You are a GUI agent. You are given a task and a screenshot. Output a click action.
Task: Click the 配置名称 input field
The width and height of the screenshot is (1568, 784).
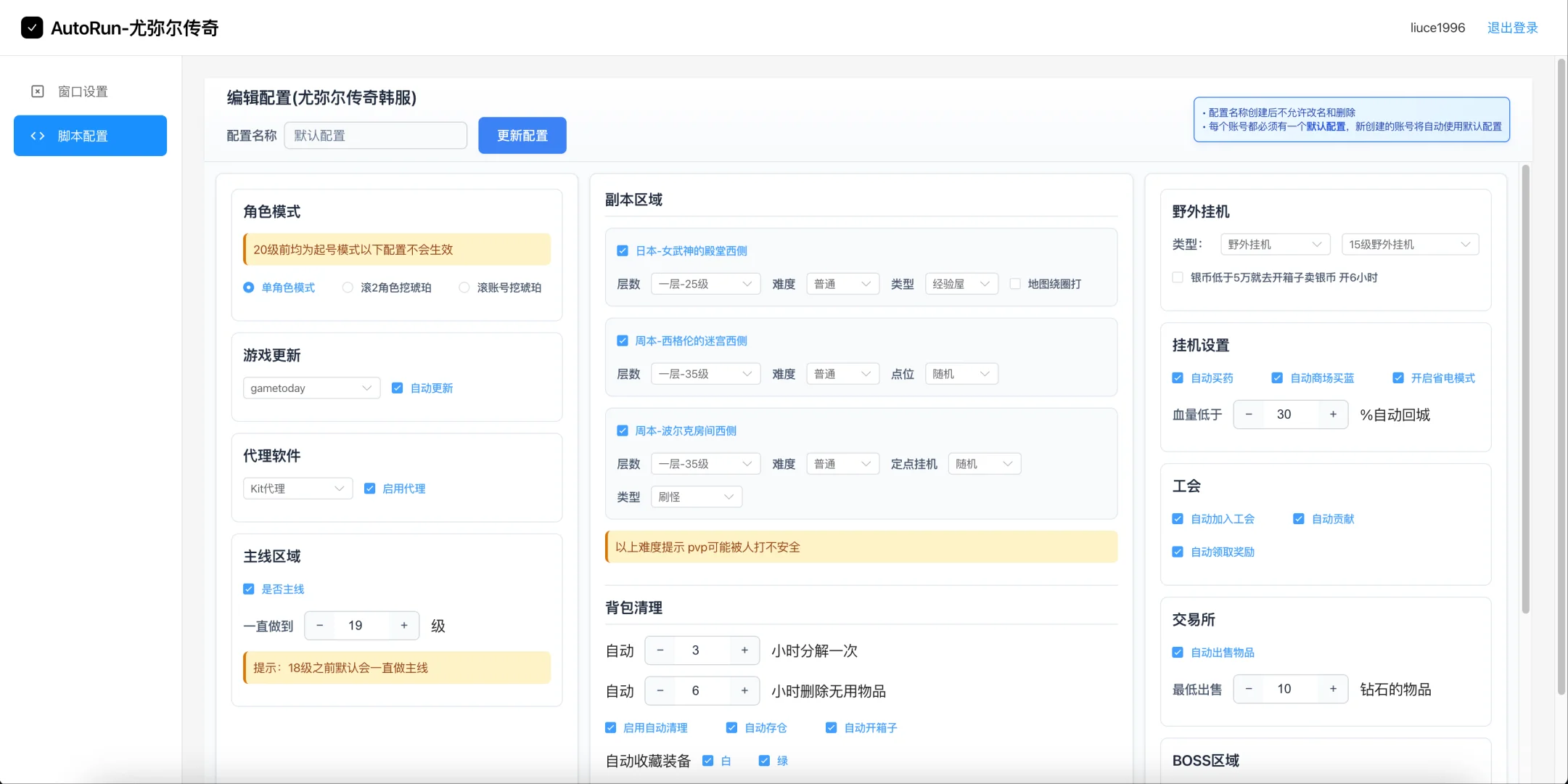click(375, 136)
